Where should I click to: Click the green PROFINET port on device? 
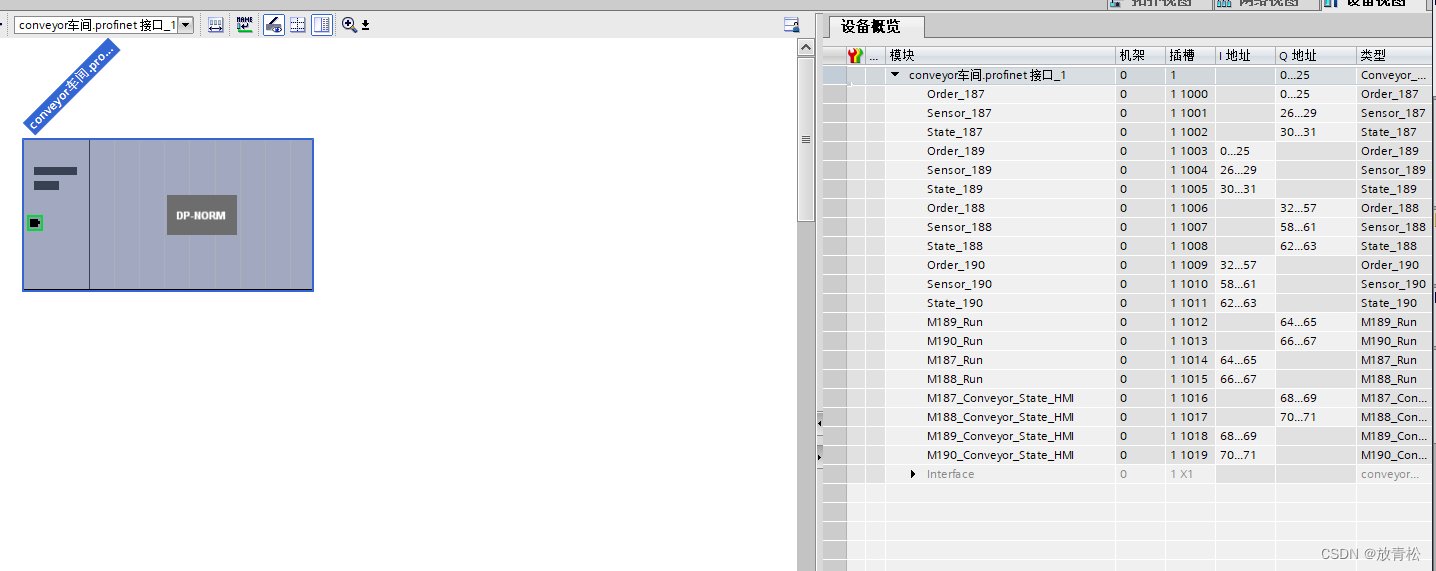coord(35,222)
